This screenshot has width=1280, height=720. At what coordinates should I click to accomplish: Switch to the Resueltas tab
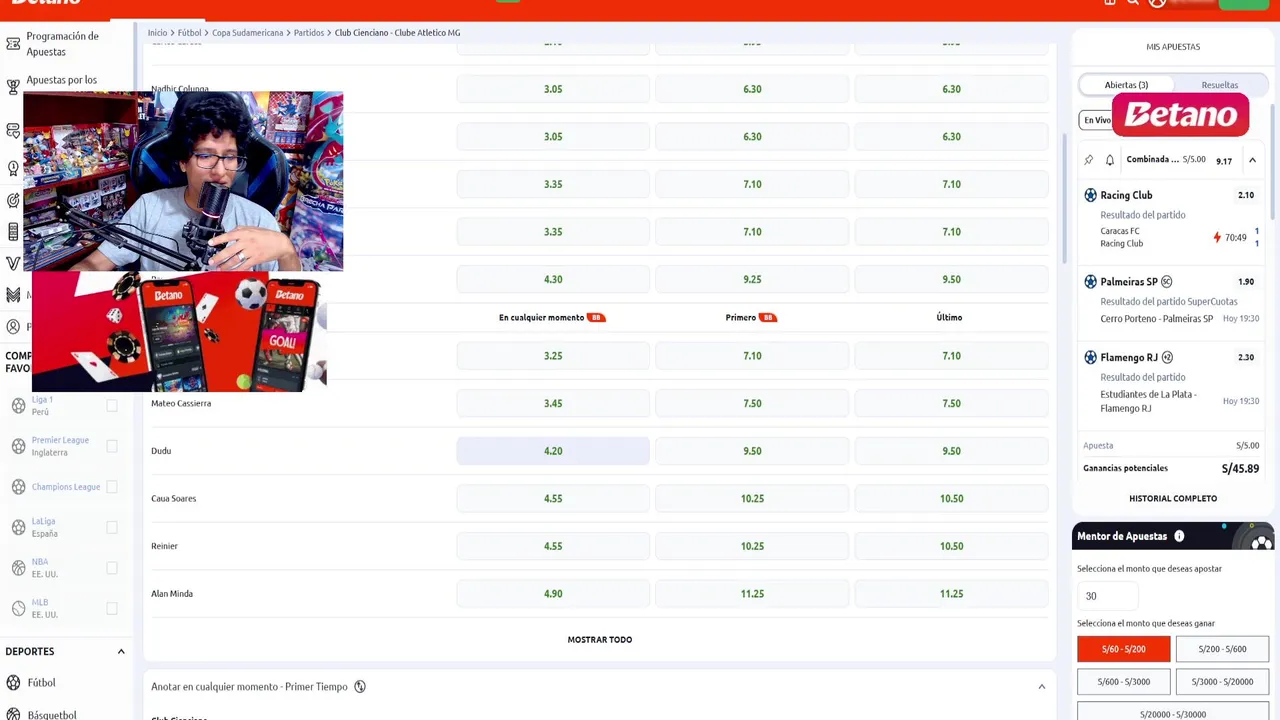coord(1219,85)
